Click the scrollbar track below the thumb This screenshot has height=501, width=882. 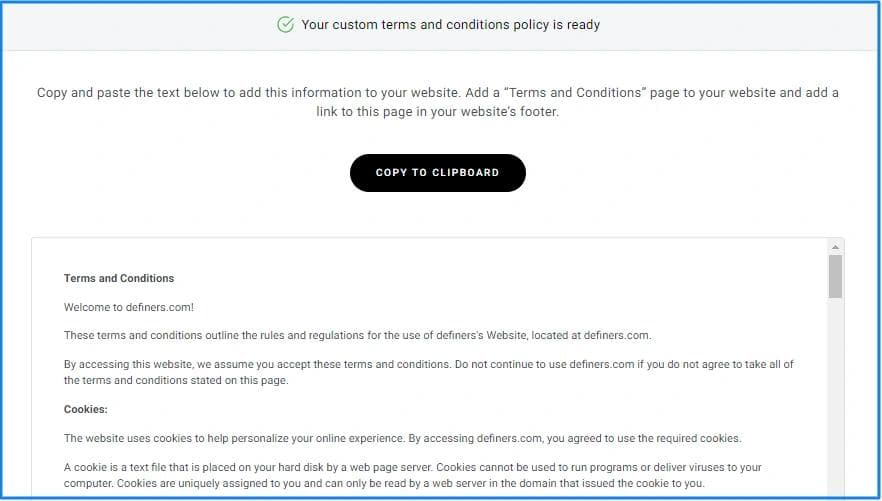(835, 400)
